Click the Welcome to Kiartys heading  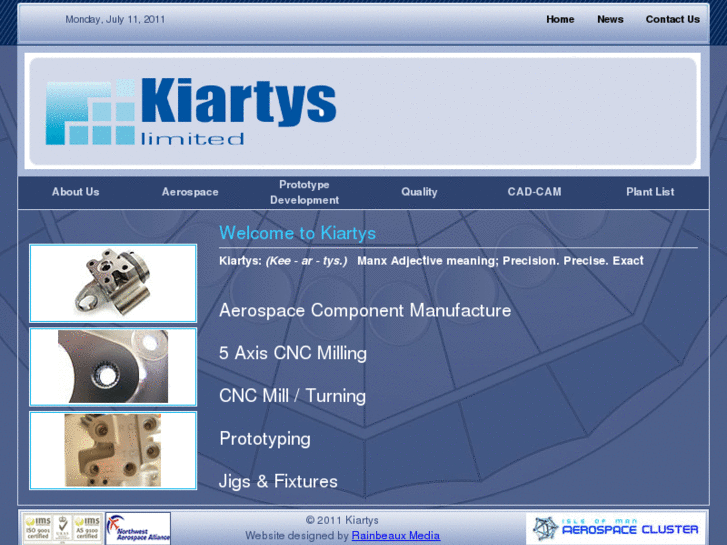[297, 233]
